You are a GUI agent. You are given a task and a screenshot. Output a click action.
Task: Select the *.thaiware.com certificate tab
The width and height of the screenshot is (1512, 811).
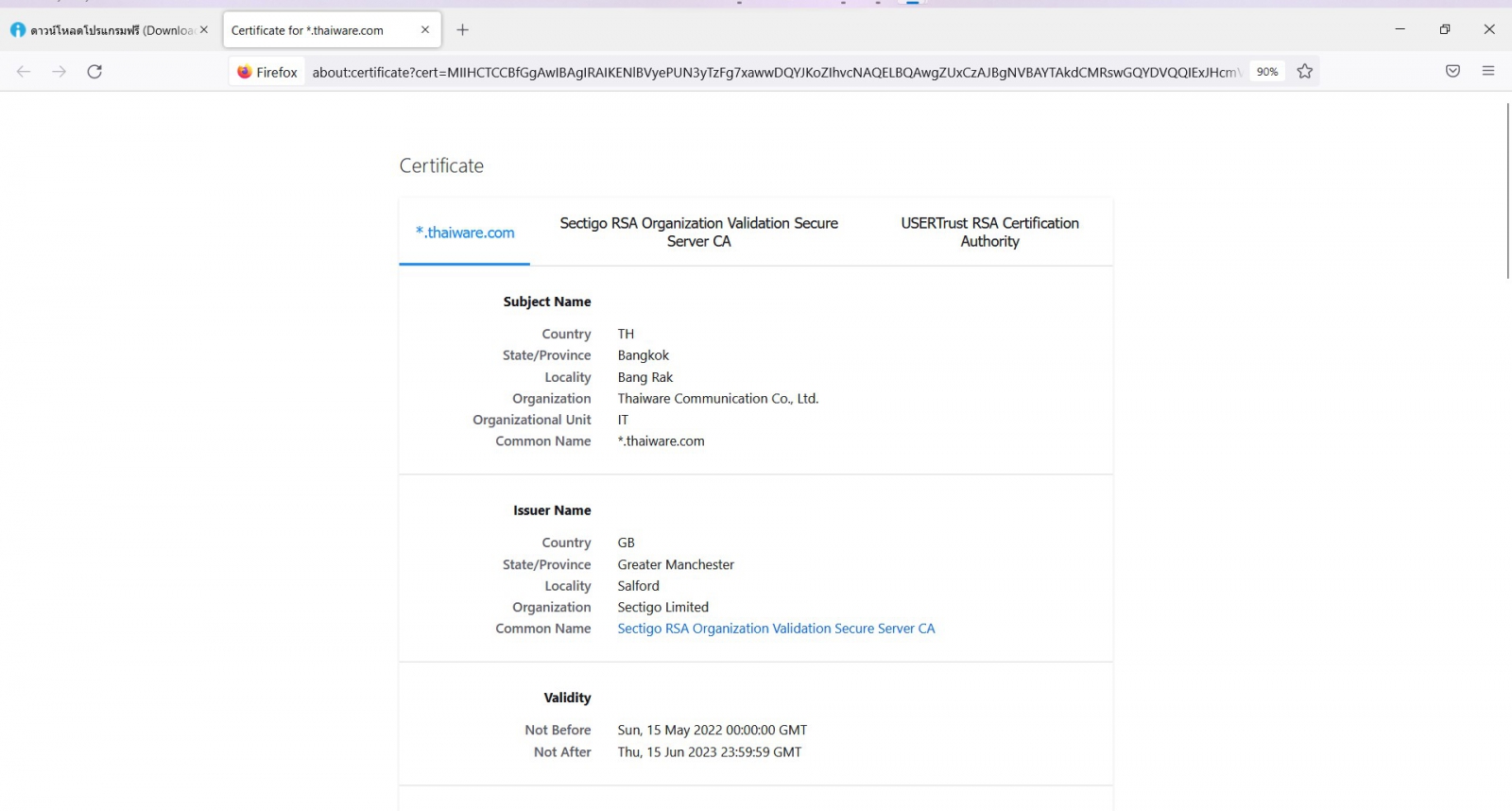click(465, 233)
